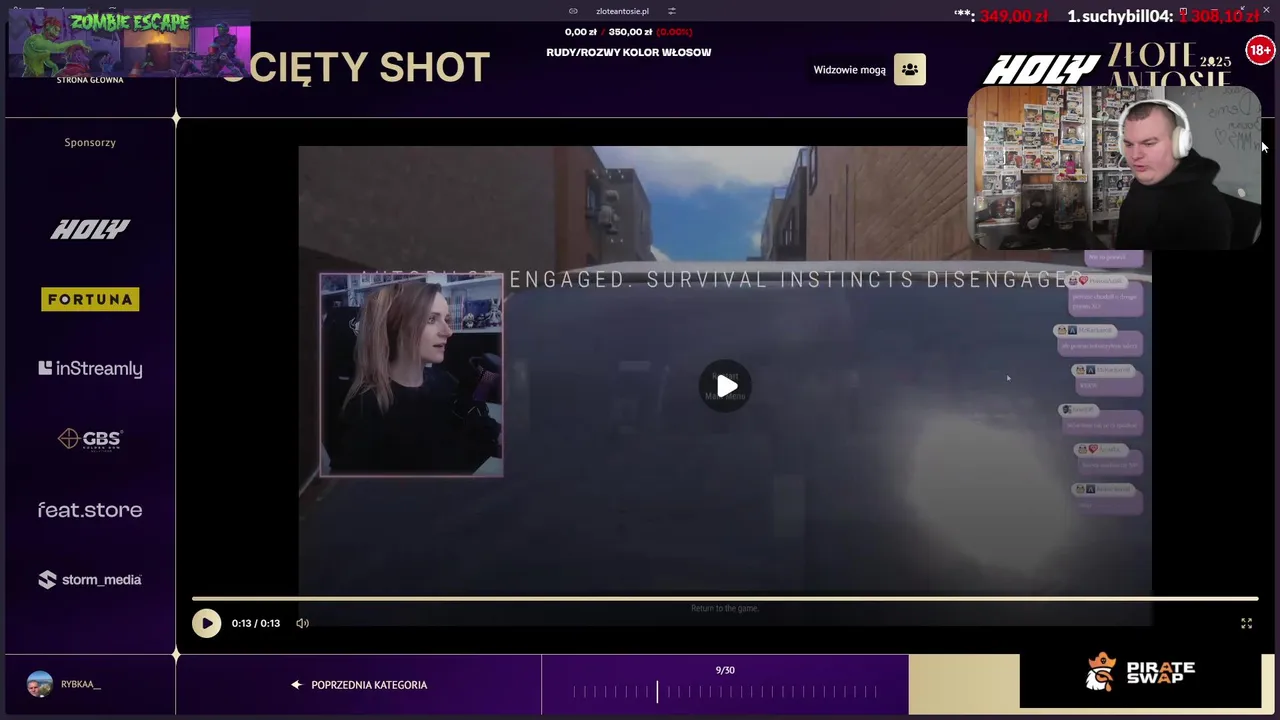
Task: Open site settings icon beside the URL
Action: click(x=672, y=11)
